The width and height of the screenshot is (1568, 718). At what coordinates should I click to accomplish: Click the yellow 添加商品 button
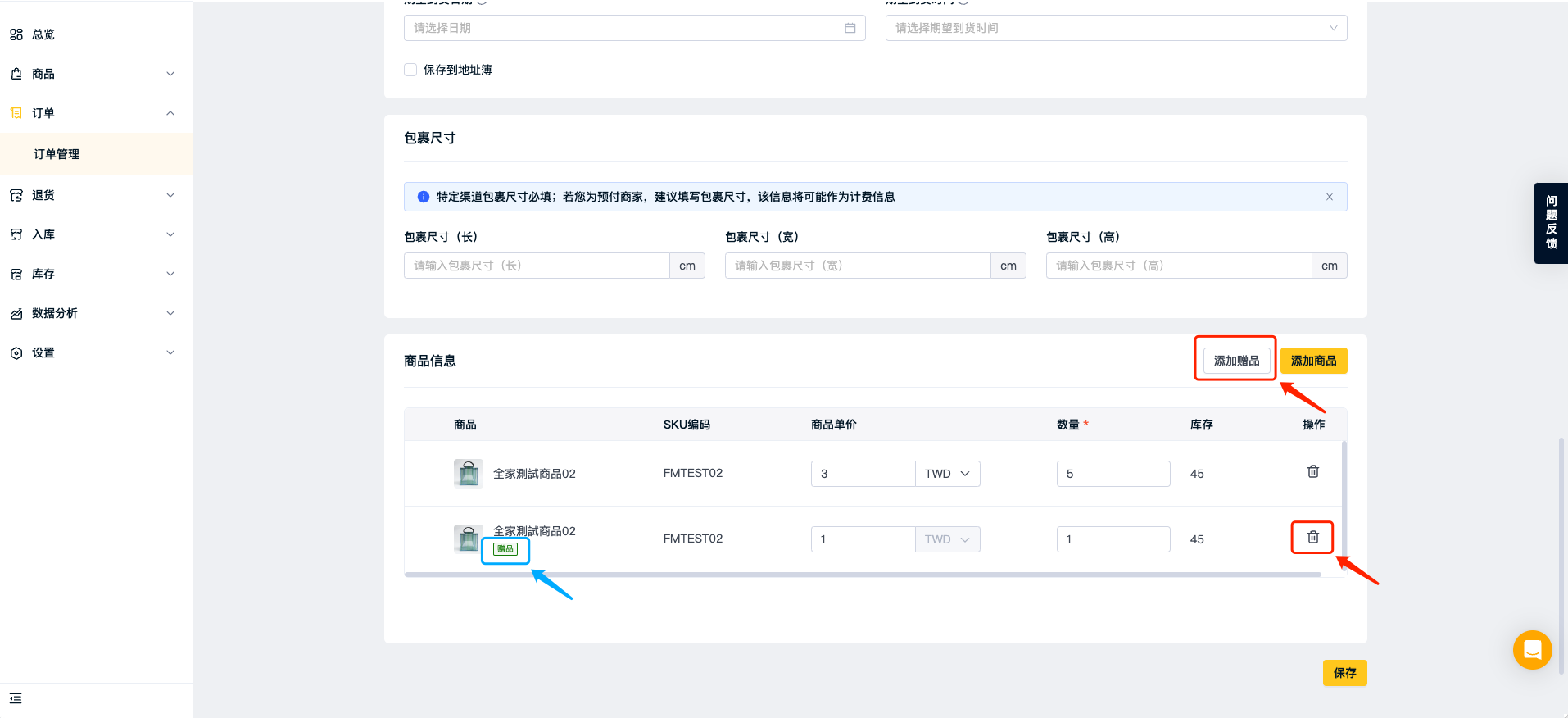coord(1313,361)
